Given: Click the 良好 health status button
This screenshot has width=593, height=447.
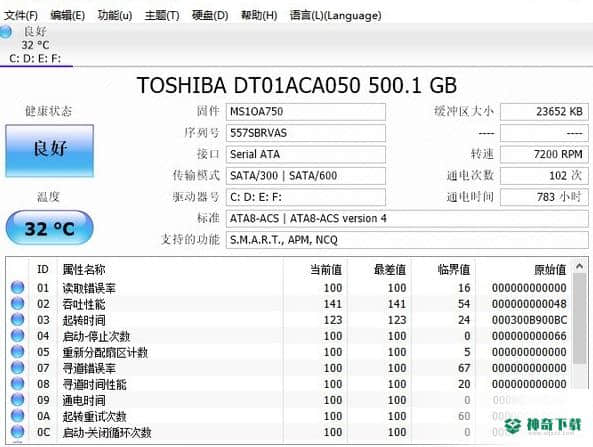Looking at the screenshot, I should pyautogui.click(x=50, y=151).
